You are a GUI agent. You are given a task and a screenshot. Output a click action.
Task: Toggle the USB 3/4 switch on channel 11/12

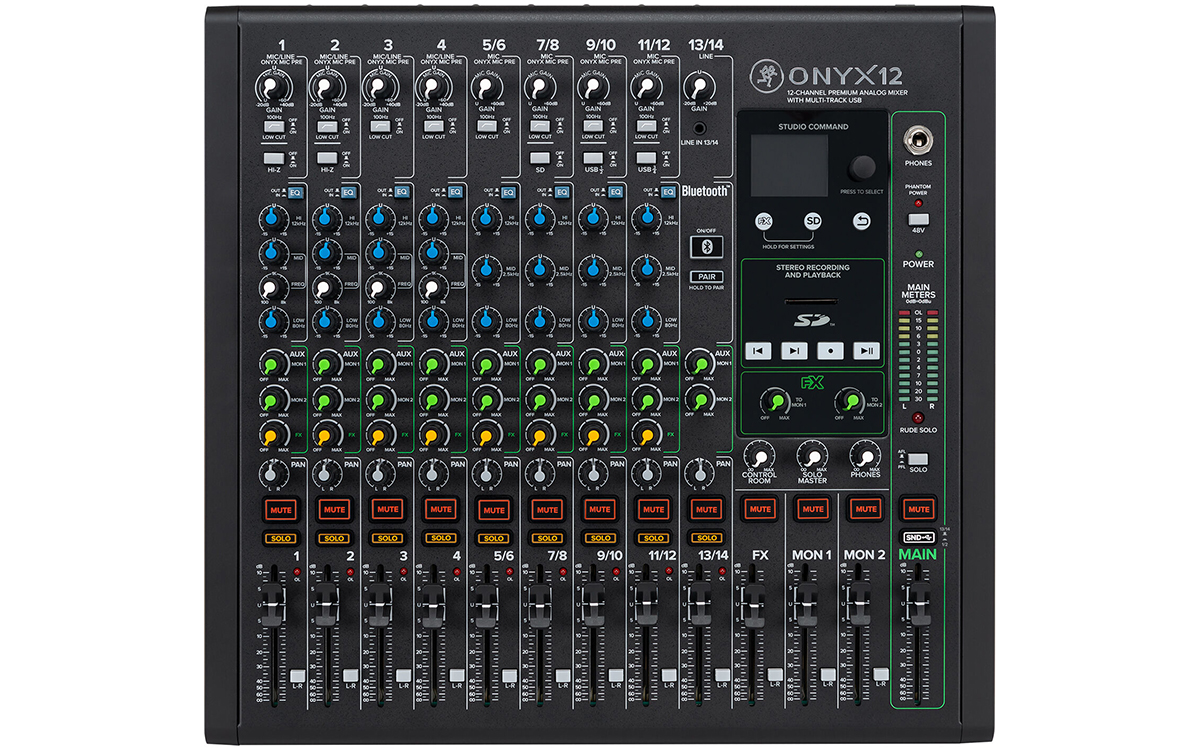point(645,158)
